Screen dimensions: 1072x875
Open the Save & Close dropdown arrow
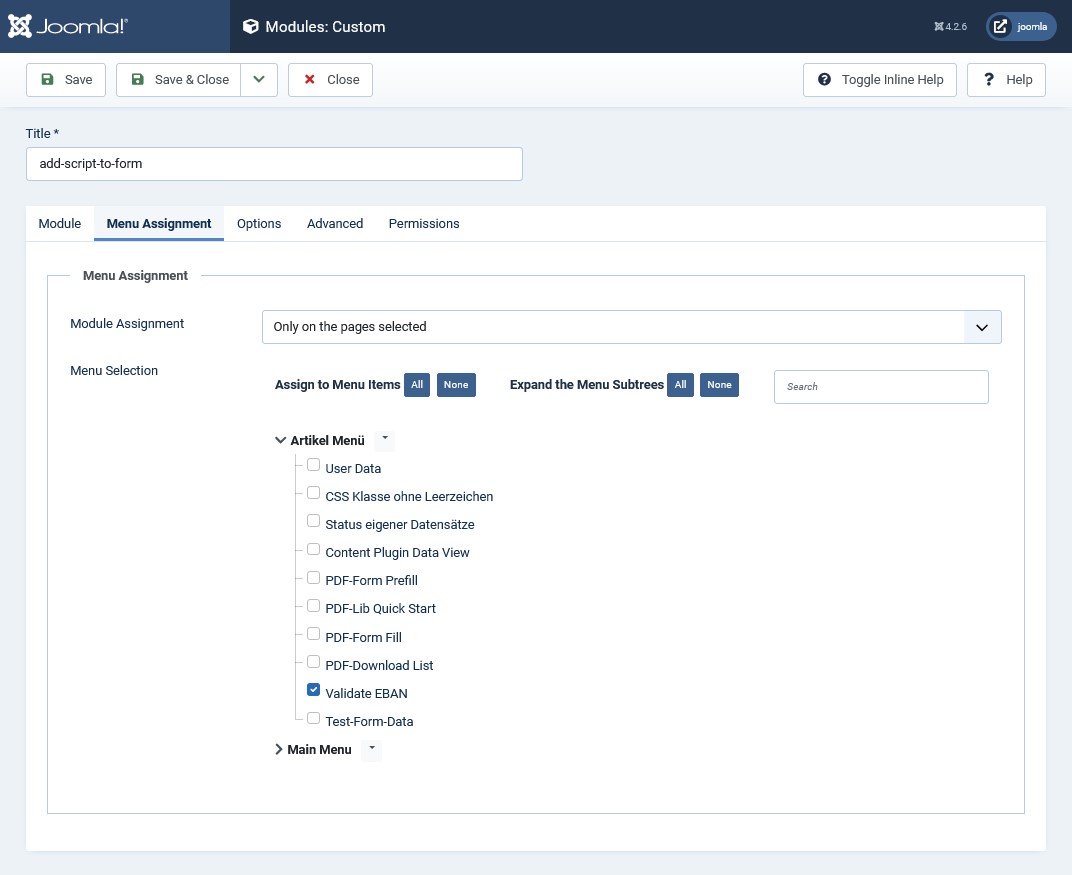coord(259,80)
